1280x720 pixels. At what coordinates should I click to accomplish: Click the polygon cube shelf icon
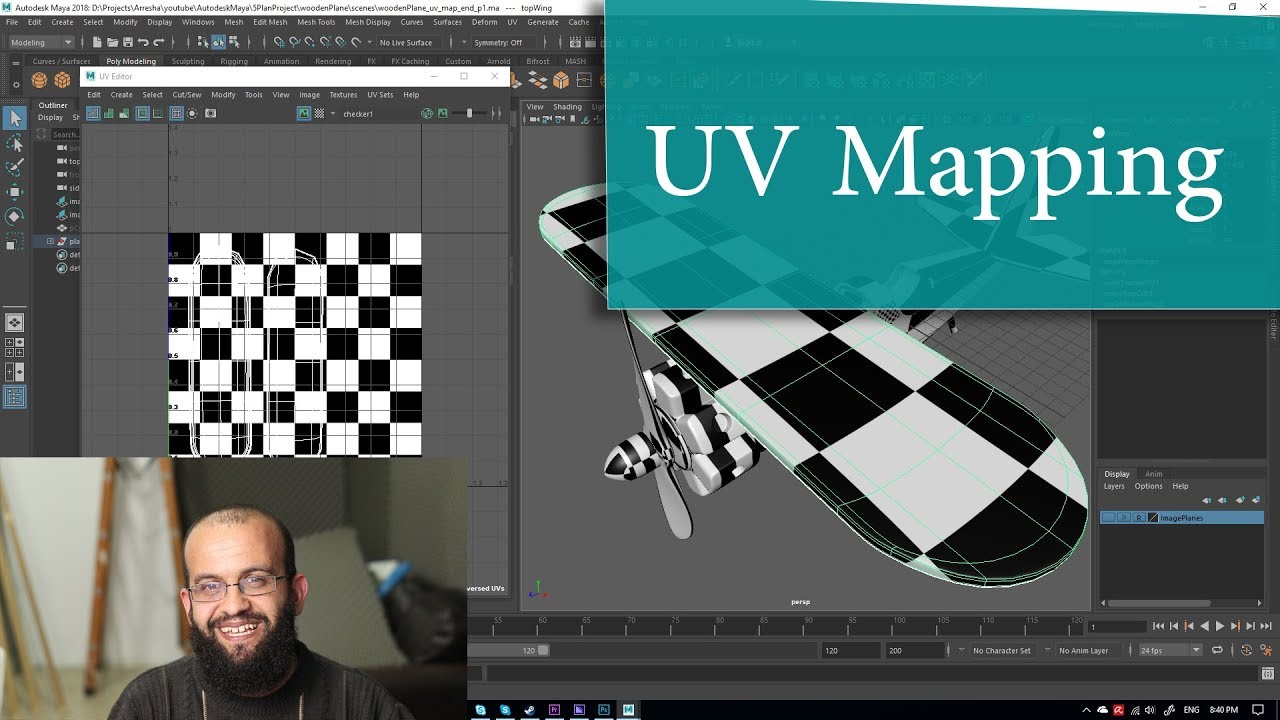pos(63,80)
